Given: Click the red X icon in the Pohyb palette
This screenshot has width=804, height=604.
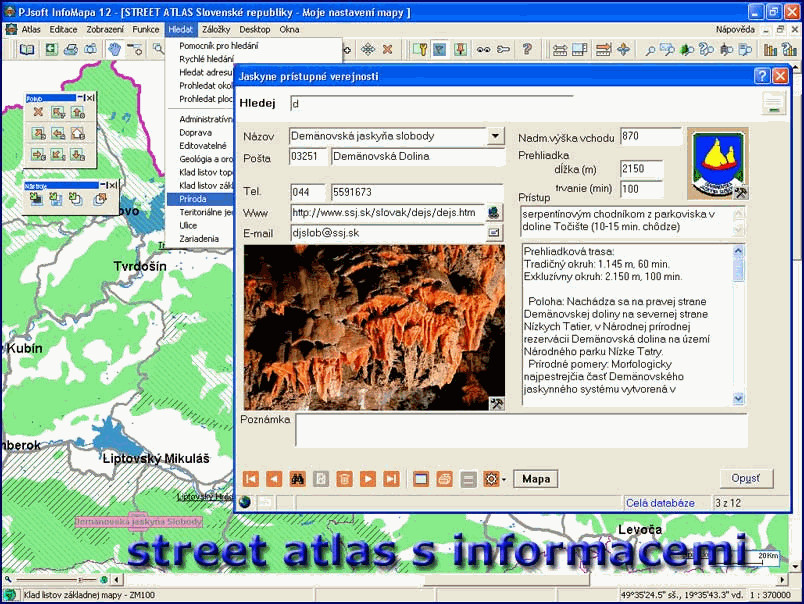Looking at the screenshot, I should click(38, 112).
